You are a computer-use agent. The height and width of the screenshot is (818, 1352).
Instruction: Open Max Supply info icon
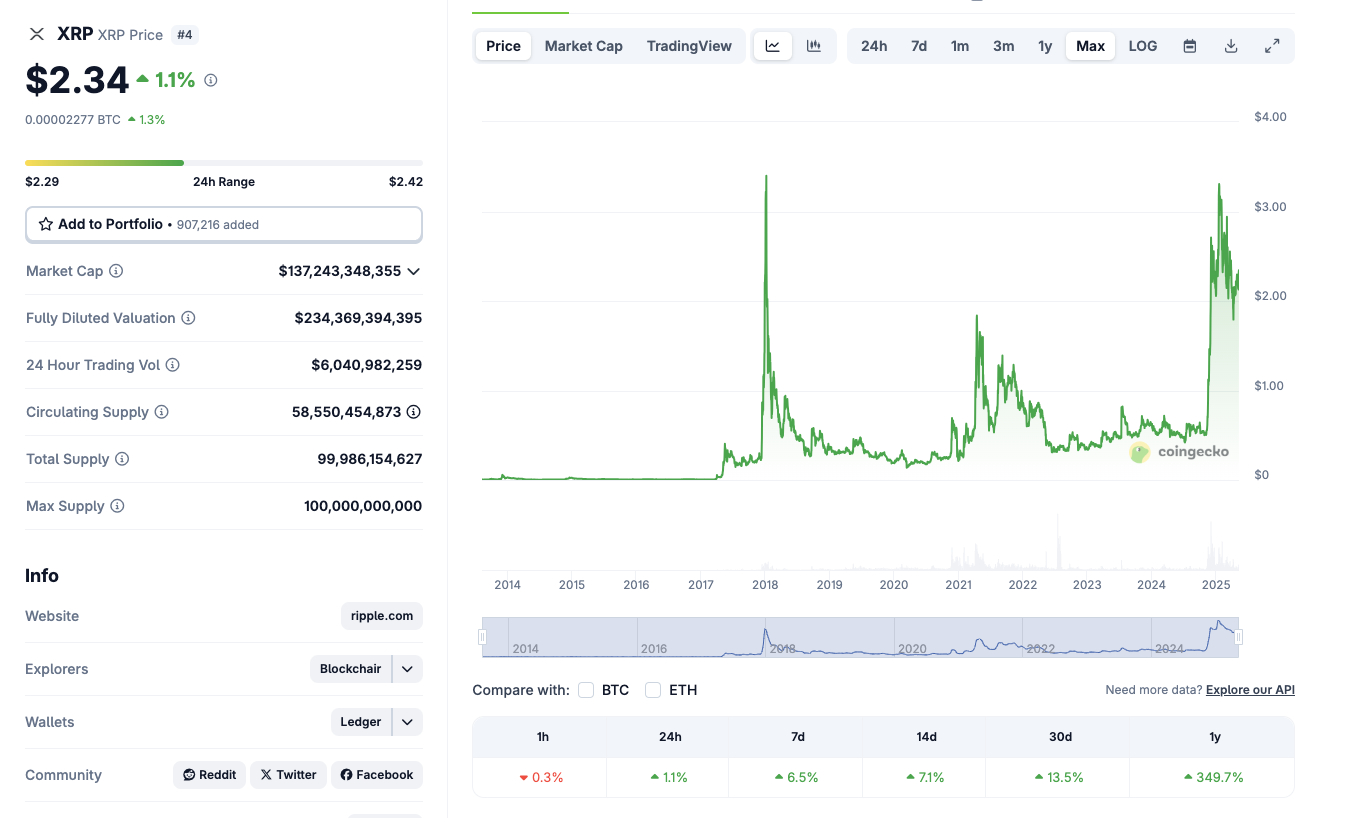click(117, 506)
